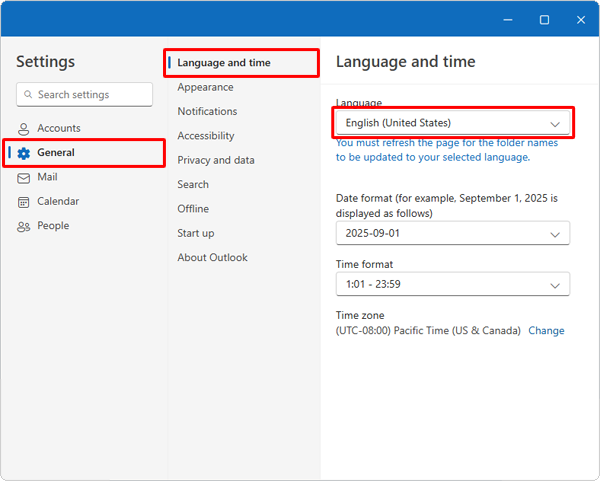Open Search subsection

tap(193, 184)
